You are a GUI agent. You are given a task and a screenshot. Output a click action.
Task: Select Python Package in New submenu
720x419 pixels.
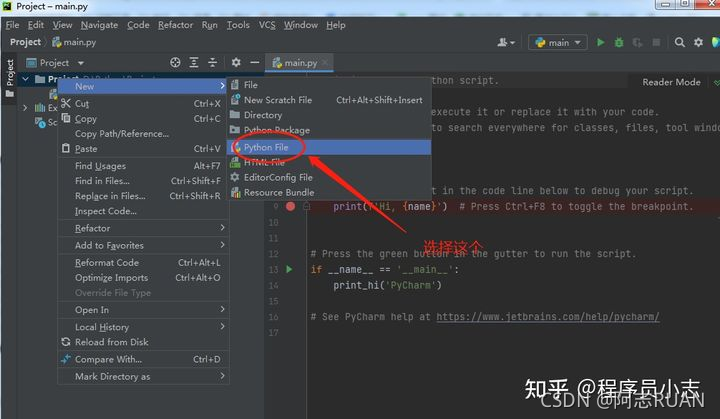click(329, 130)
